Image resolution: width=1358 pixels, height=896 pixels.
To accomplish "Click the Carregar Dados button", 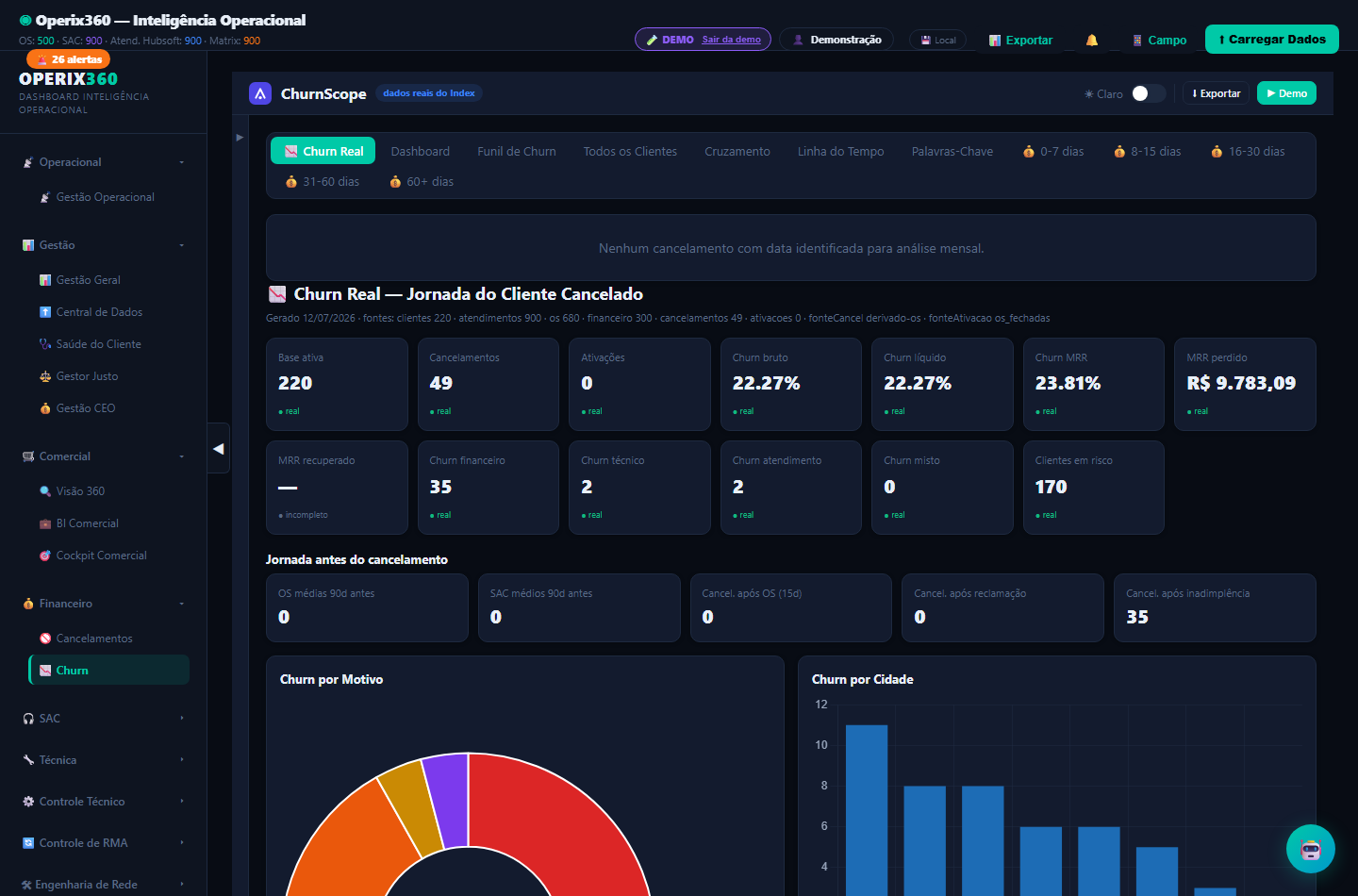I will tap(1272, 39).
